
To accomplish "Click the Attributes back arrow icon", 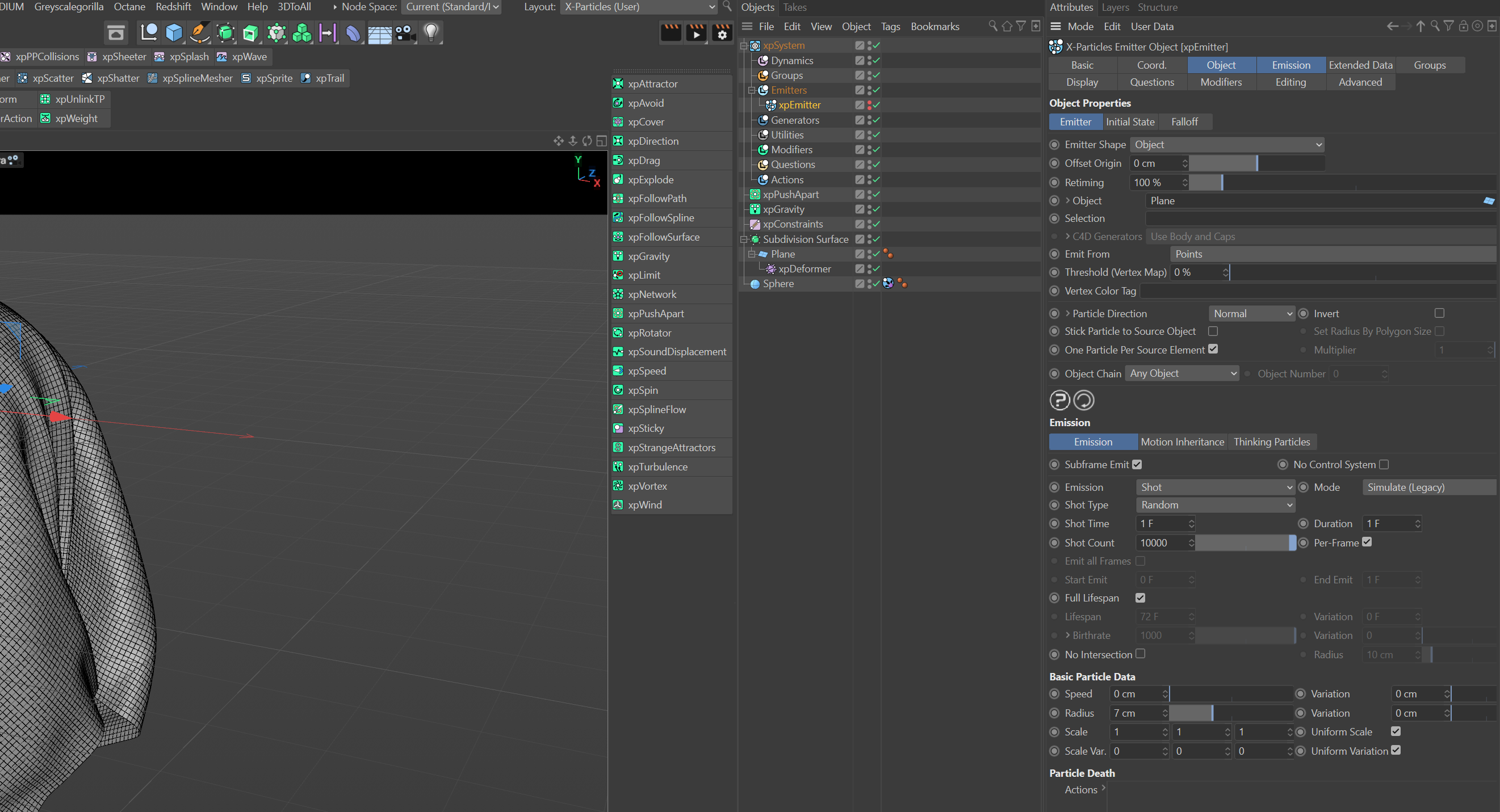I will click(x=1392, y=26).
